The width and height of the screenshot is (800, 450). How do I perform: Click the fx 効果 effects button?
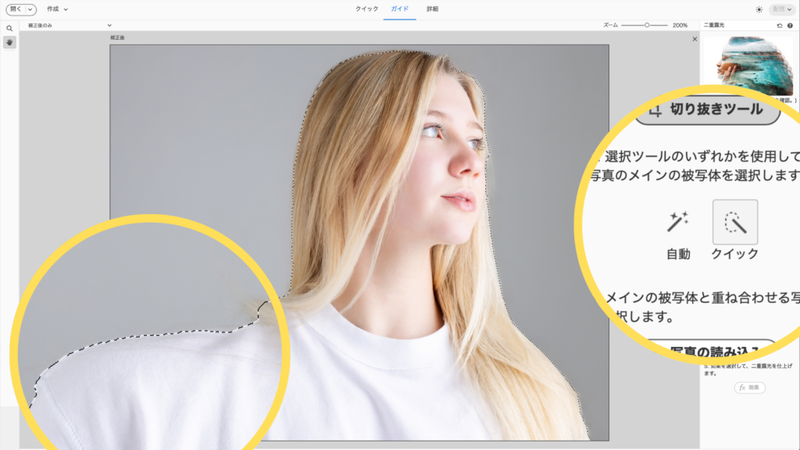(x=749, y=388)
